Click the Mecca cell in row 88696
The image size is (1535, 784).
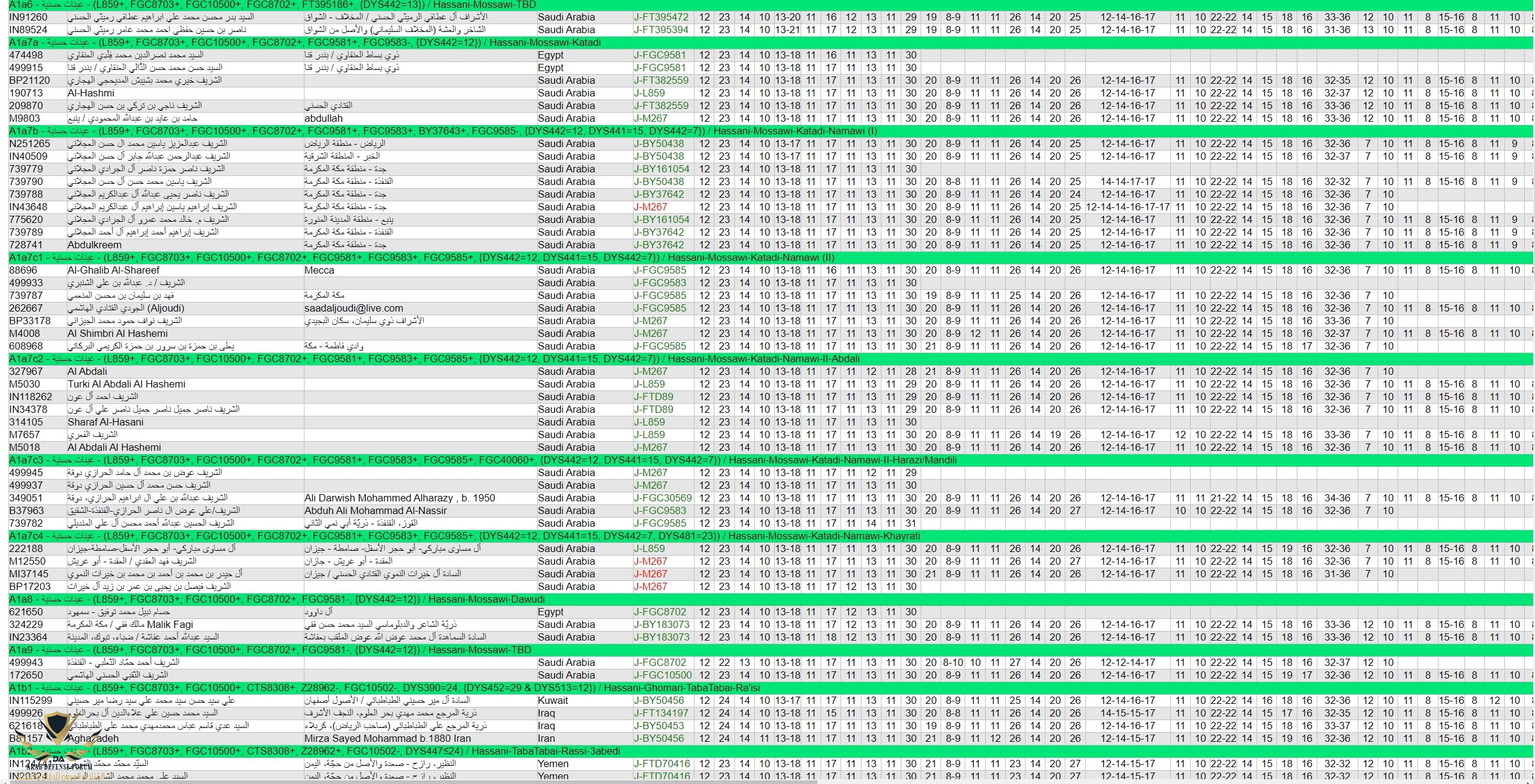(319, 270)
